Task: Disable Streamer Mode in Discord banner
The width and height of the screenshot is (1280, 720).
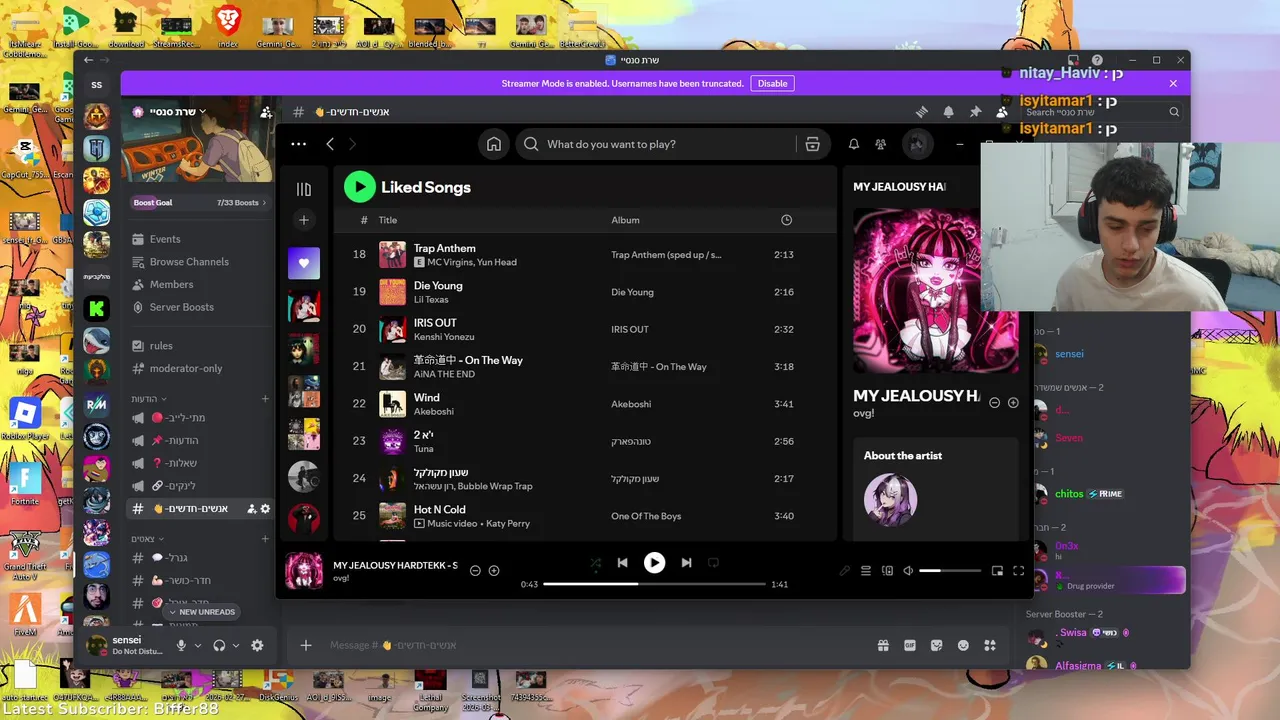Action: [772, 83]
